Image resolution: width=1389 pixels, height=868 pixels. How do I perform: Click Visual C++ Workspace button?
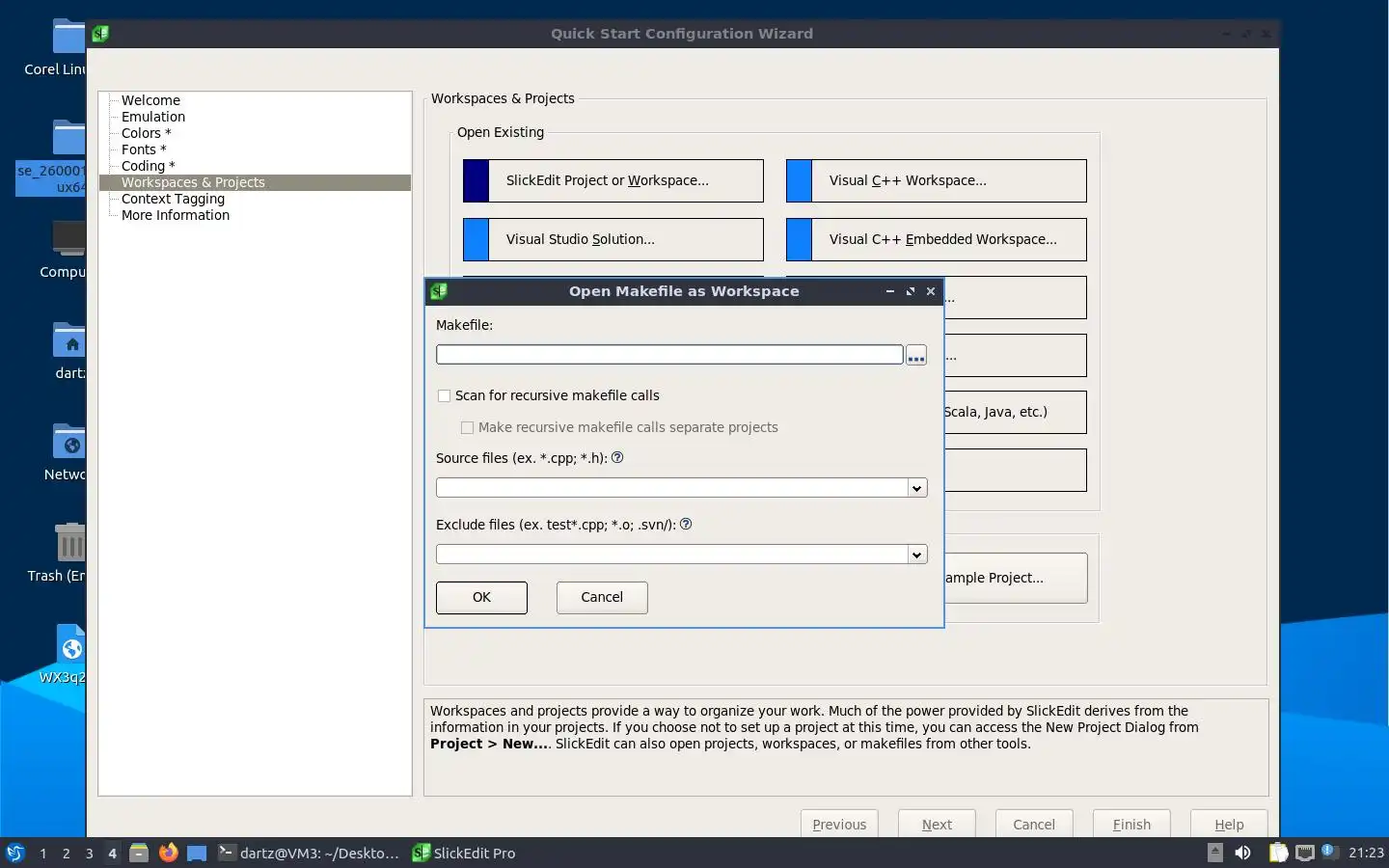937,180
